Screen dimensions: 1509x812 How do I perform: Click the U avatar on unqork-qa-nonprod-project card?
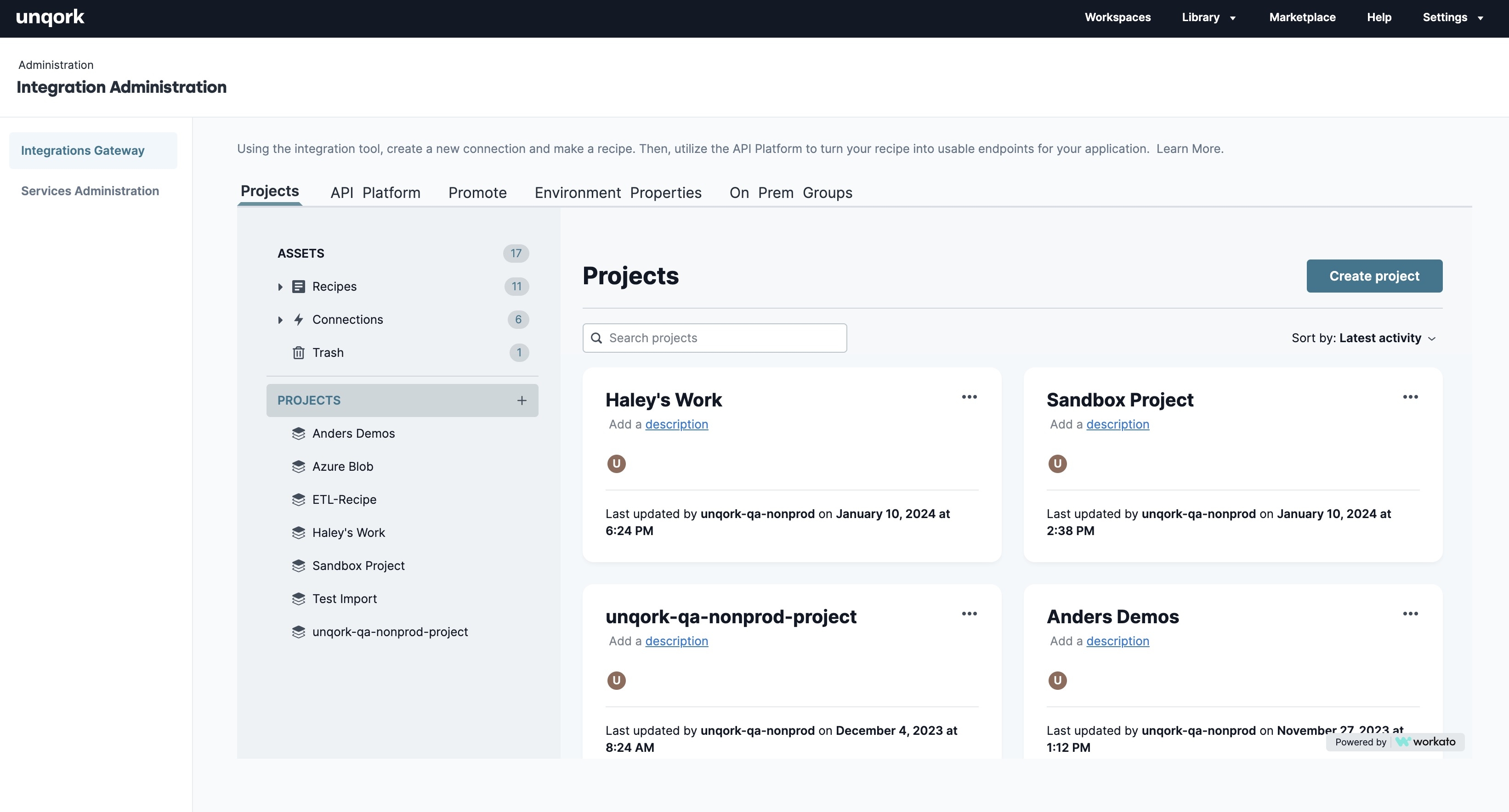pos(616,680)
